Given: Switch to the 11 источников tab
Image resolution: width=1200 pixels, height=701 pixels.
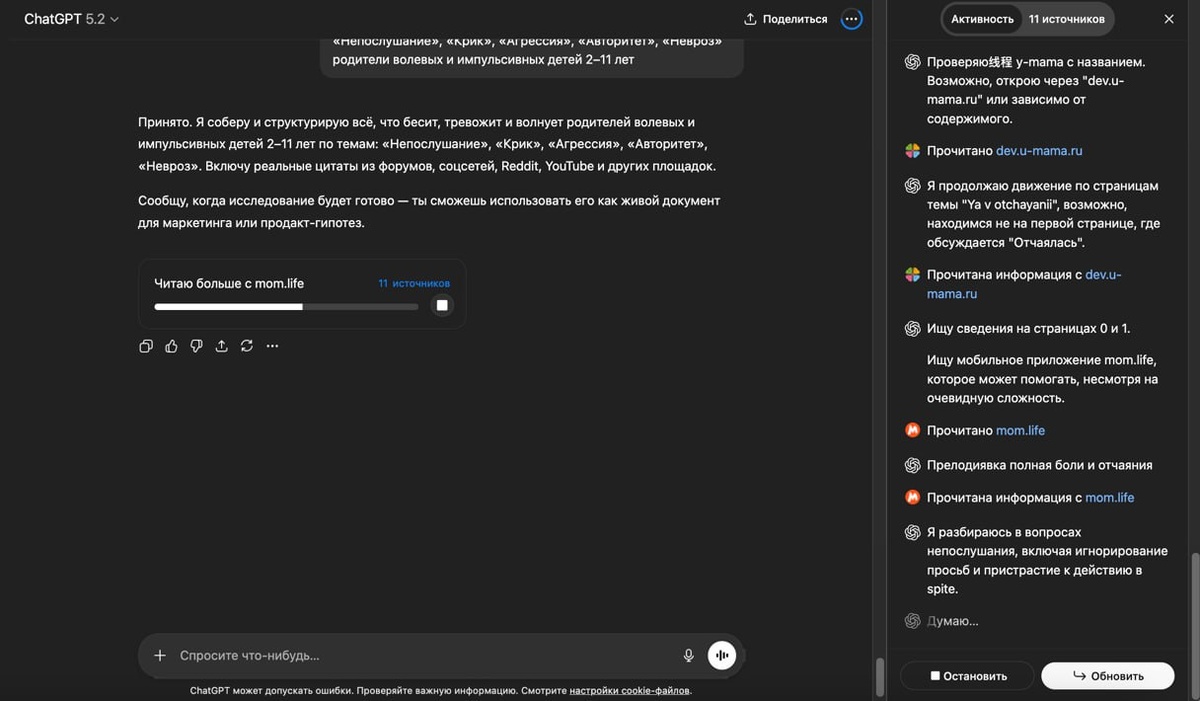Looking at the screenshot, I should pos(1066,19).
